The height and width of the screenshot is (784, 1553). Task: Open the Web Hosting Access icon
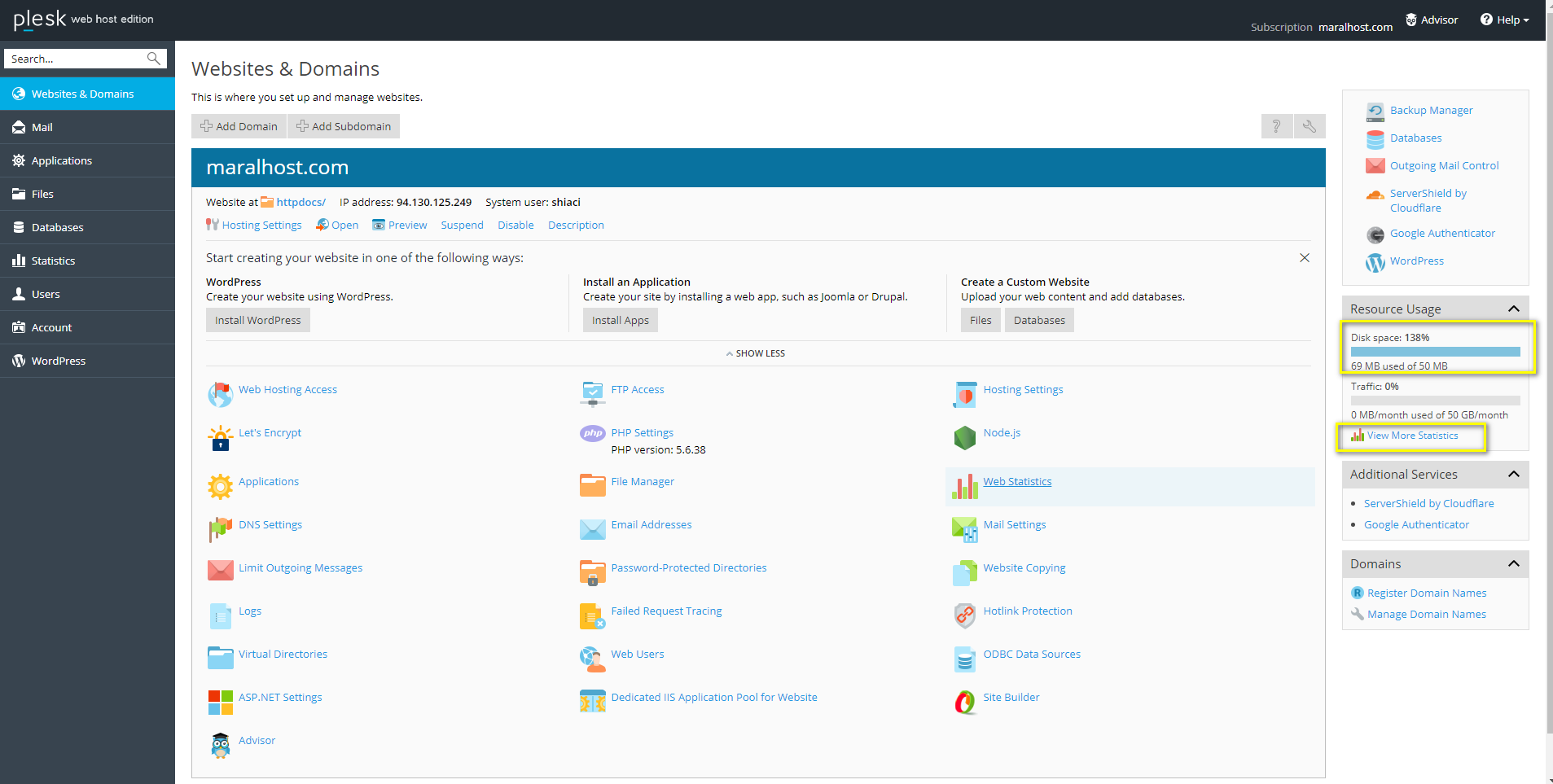220,395
